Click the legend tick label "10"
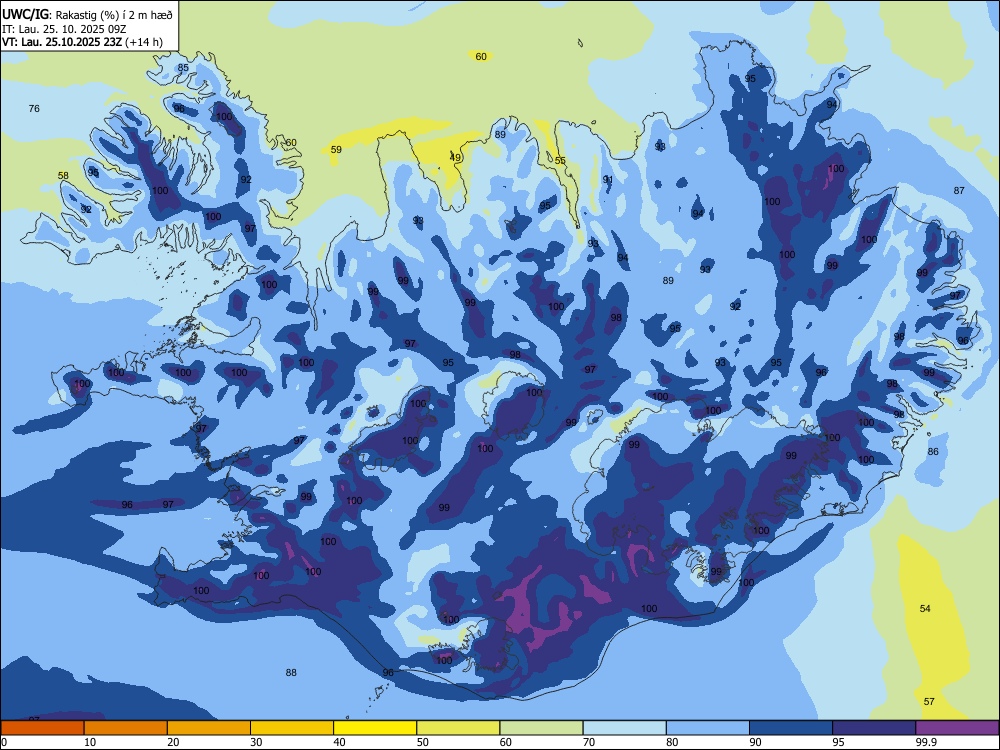Image resolution: width=1000 pixels, height=750 pixels. (90, 742)
